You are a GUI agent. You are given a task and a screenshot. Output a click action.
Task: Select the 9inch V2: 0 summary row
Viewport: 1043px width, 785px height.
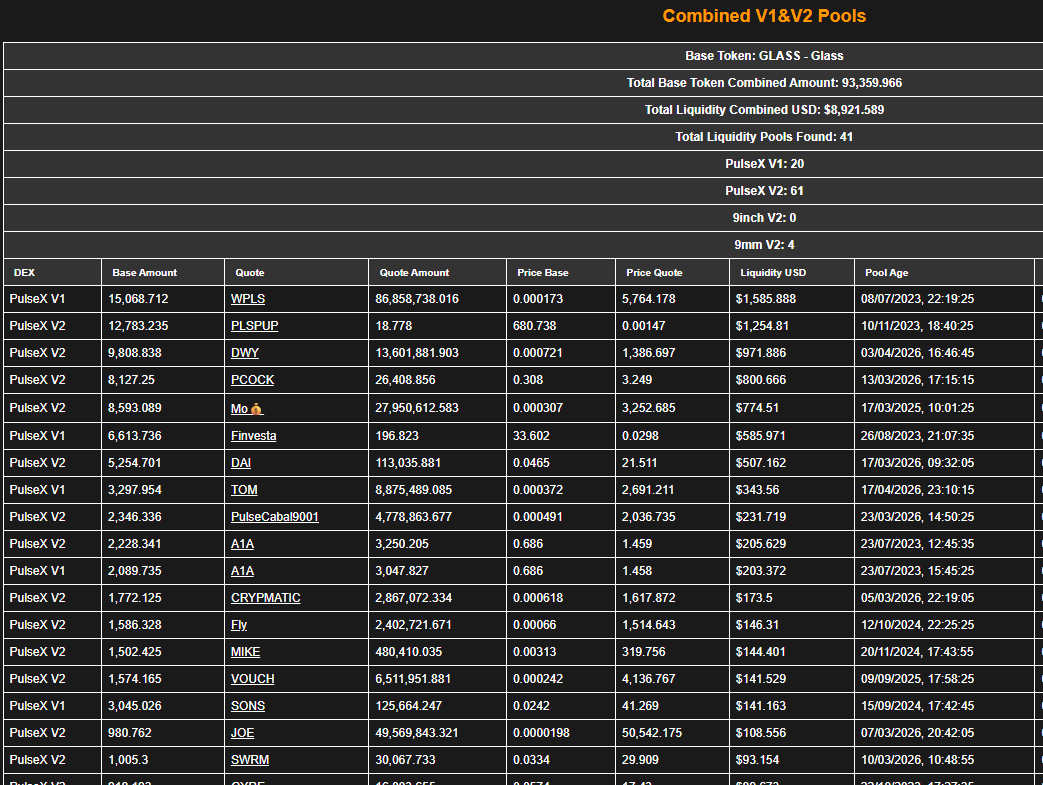pyautogui.click(x=764, y=218)
